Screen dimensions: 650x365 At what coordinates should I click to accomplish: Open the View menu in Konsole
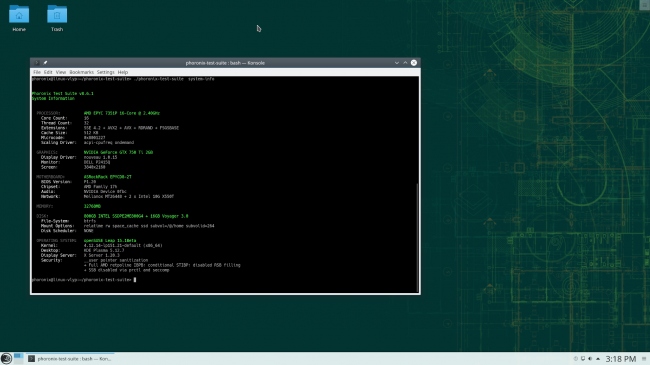coord(61,72)
